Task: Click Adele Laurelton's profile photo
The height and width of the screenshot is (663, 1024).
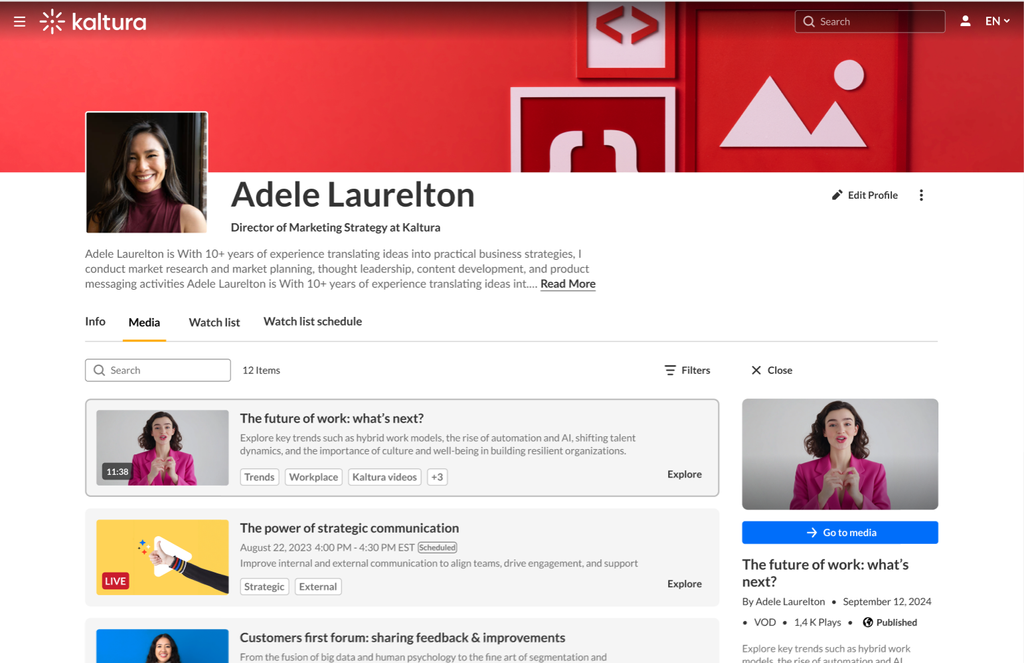Action: (147, 172)
